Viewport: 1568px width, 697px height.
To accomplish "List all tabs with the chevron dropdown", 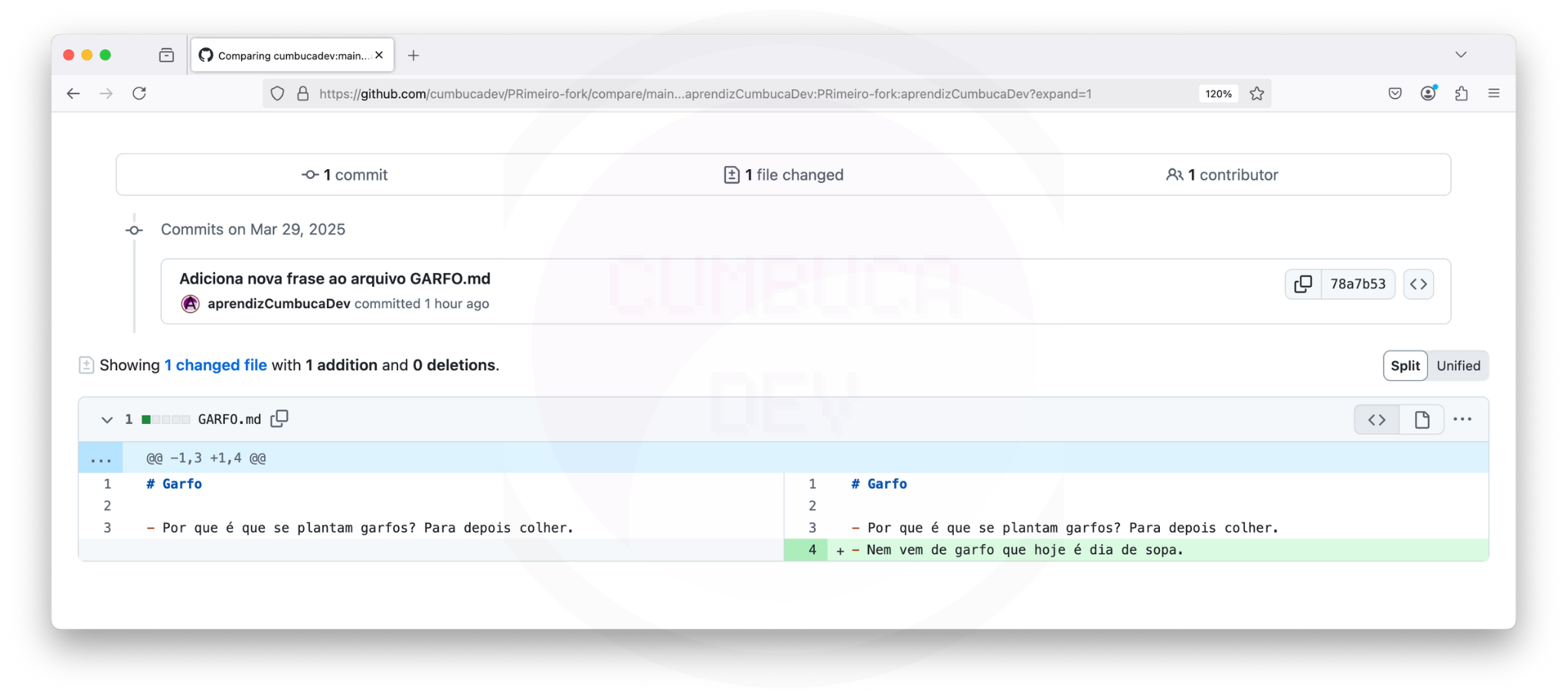I will tap(1460, 55).
